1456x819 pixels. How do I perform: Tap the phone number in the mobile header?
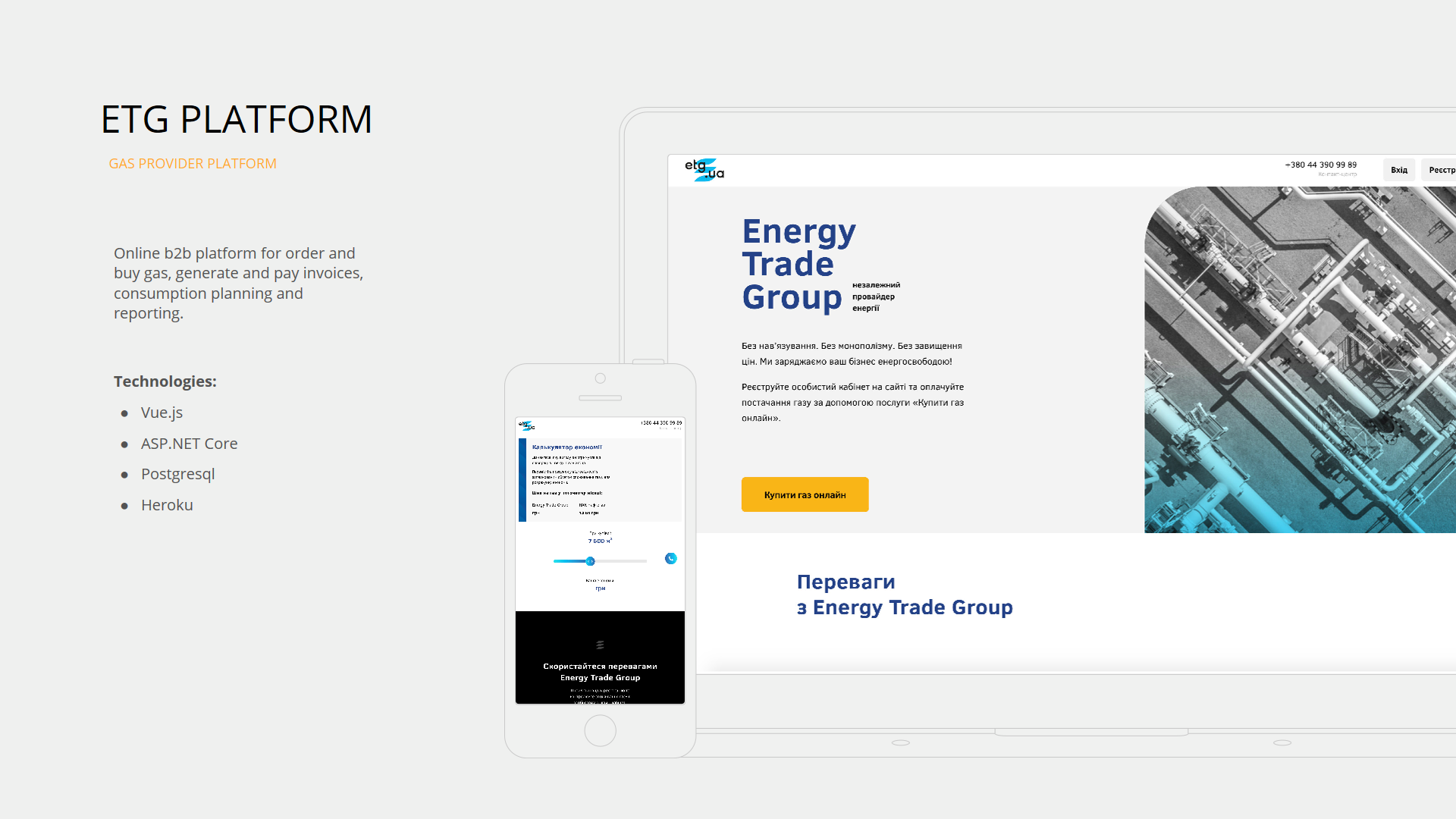(661, 423)
